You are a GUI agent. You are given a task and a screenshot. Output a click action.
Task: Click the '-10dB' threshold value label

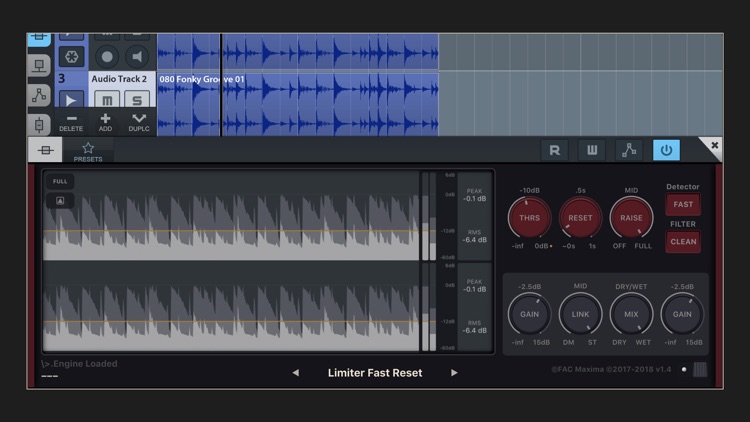click(529, 190)
